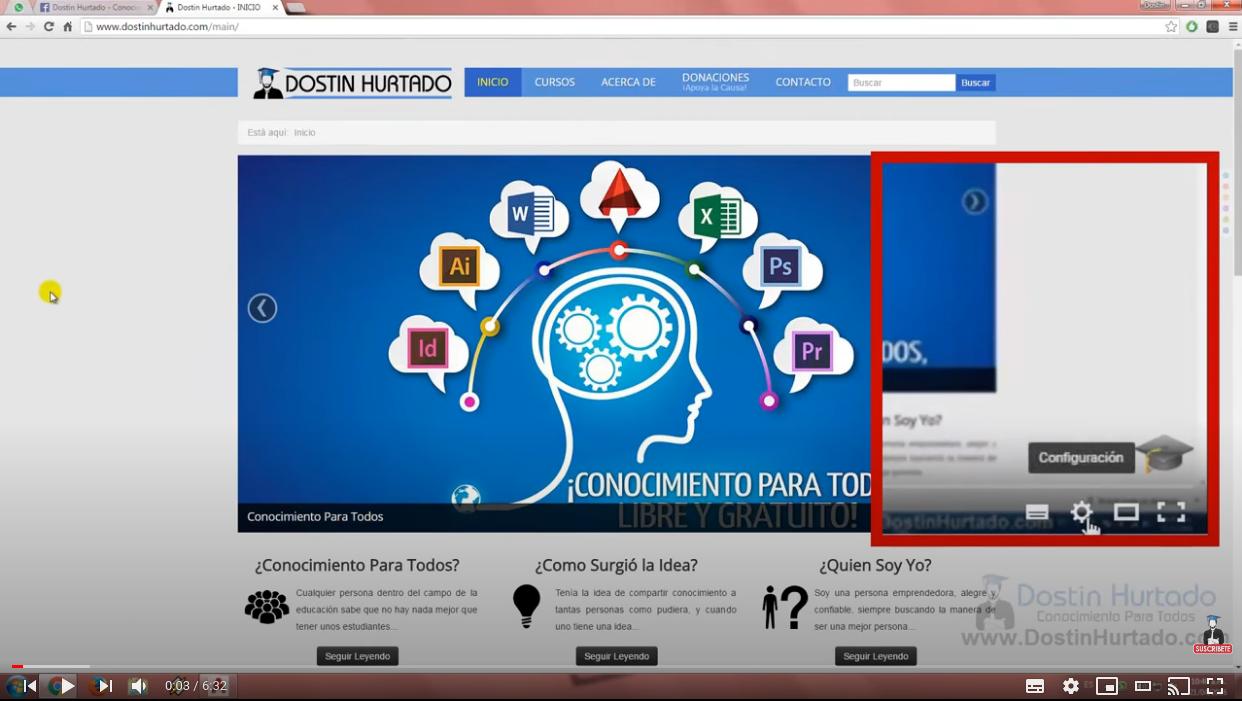
Task: Click the InDesign Id icon in slide
Action: [427, 349]
